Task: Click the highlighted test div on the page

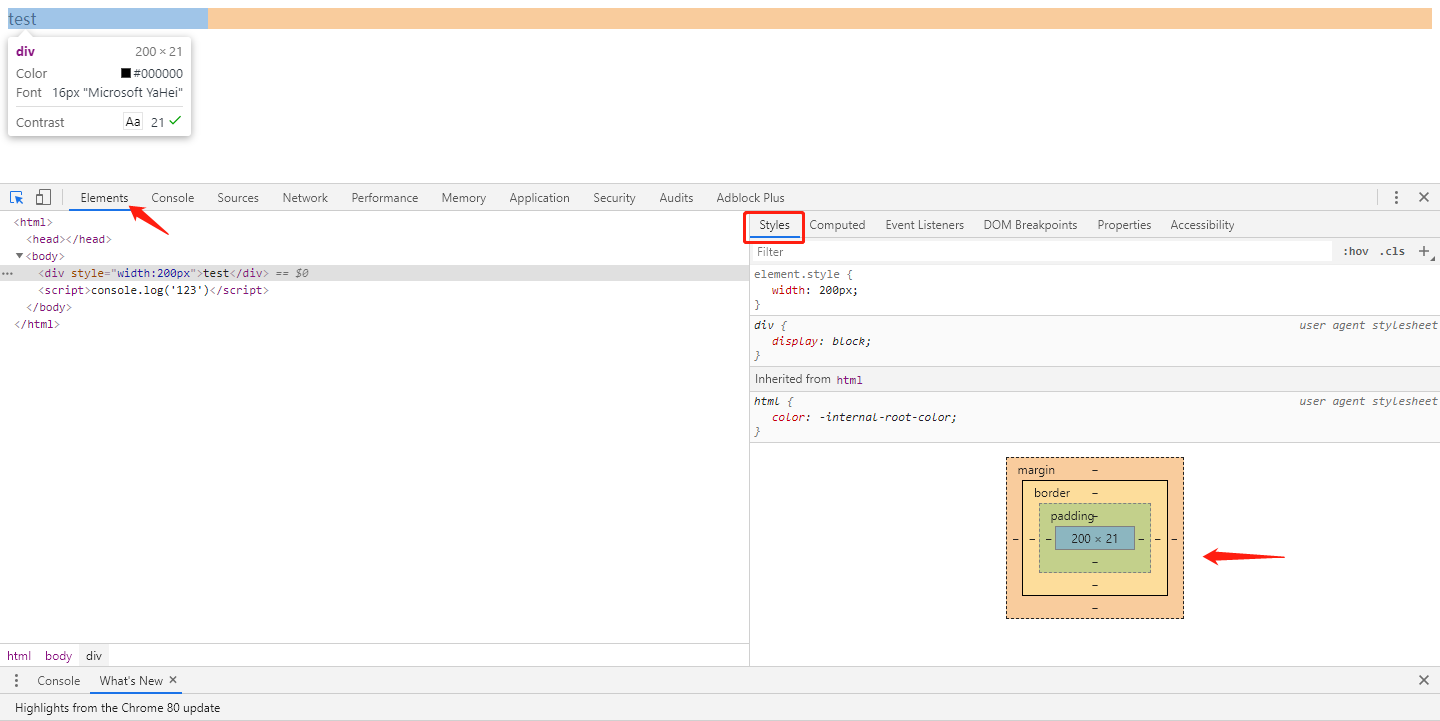Action: [108, 18]
